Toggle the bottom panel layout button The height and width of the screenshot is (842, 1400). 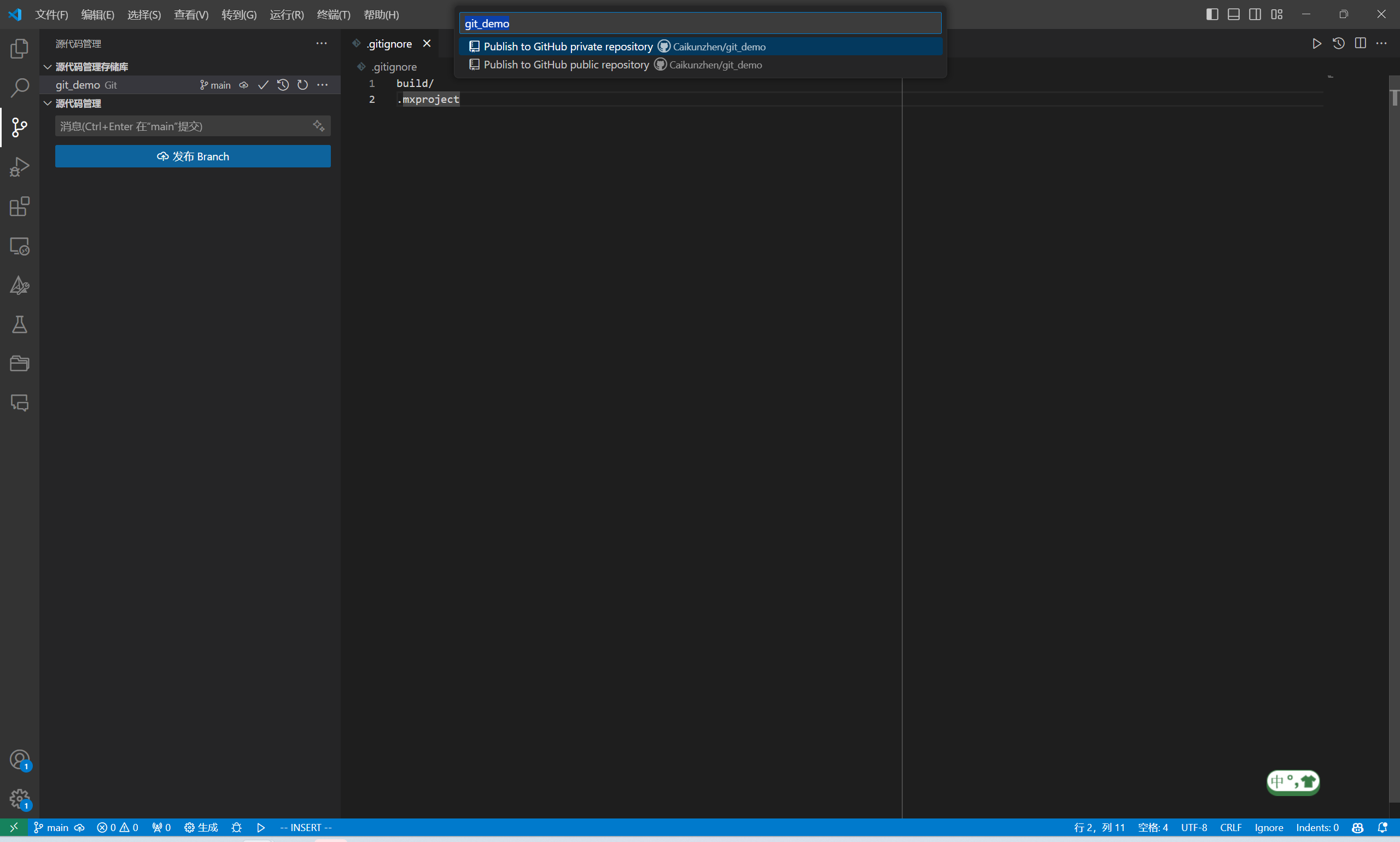[1233, 14]
